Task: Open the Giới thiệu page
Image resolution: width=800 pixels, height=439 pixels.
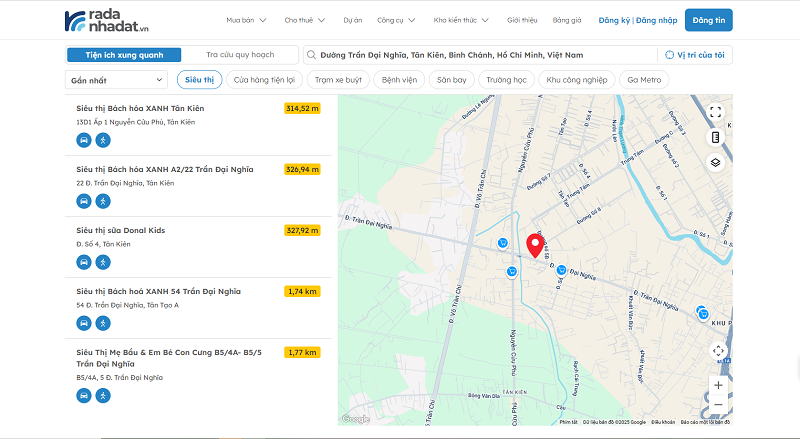Action: pyautogui.click(x=522, y=20)
